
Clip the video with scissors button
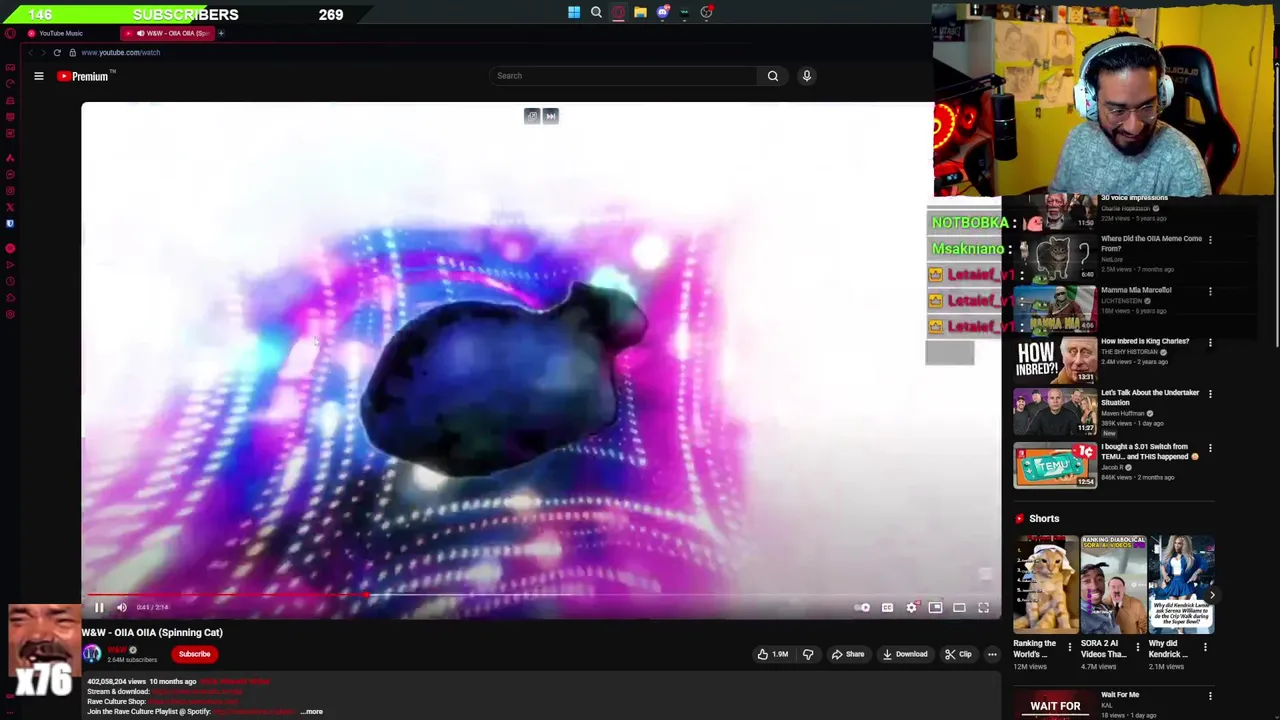958,654
